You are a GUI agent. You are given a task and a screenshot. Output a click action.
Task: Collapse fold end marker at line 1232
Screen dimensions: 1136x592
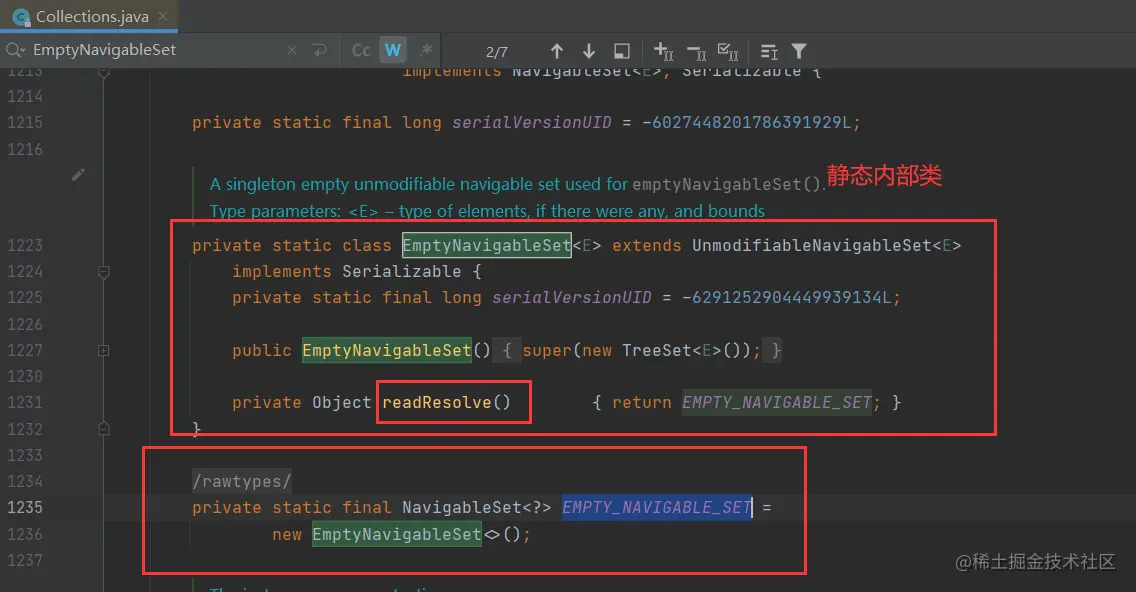click(x=104, y=429)
